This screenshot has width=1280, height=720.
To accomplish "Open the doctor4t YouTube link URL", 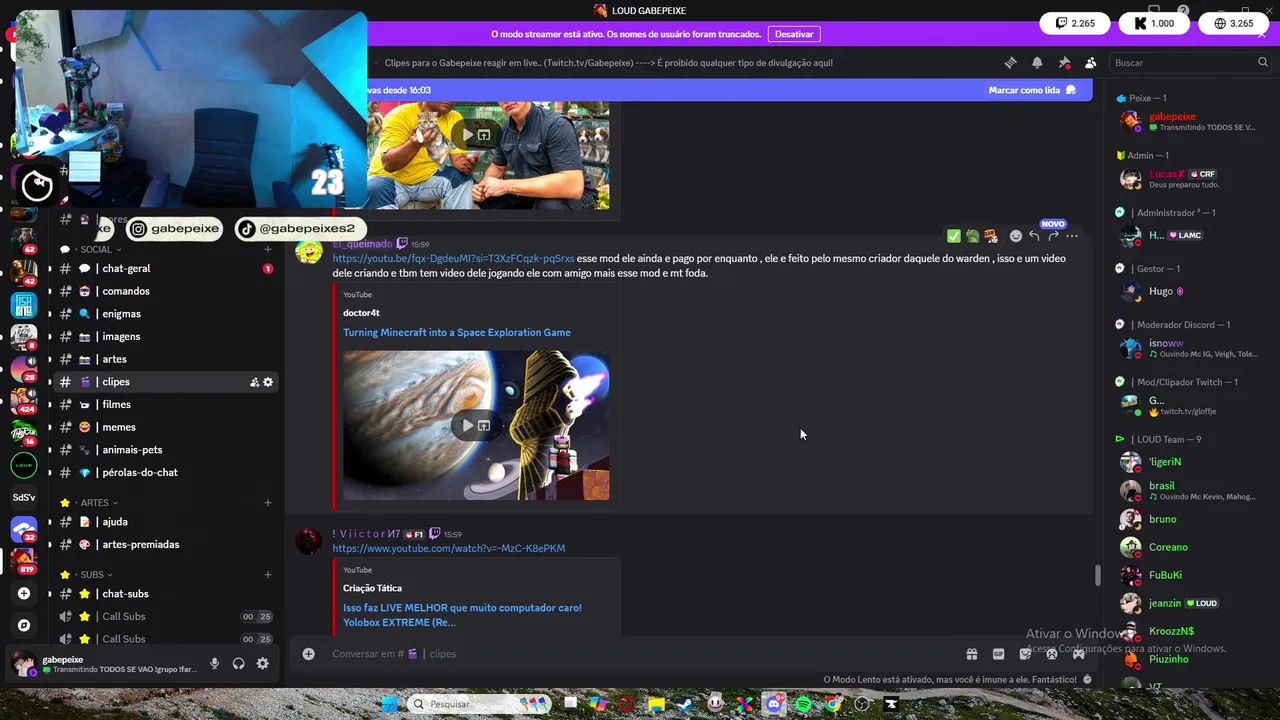I will (453, 259).
